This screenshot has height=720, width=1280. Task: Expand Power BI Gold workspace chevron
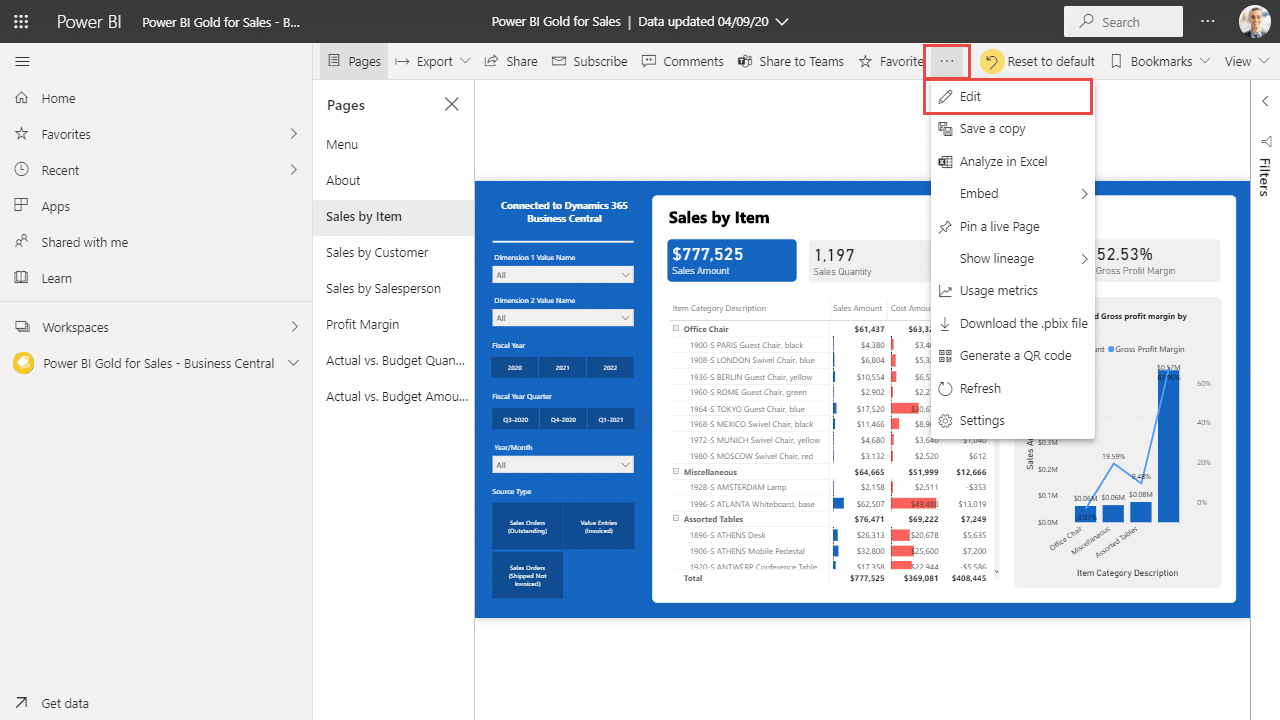pos(293,363)
